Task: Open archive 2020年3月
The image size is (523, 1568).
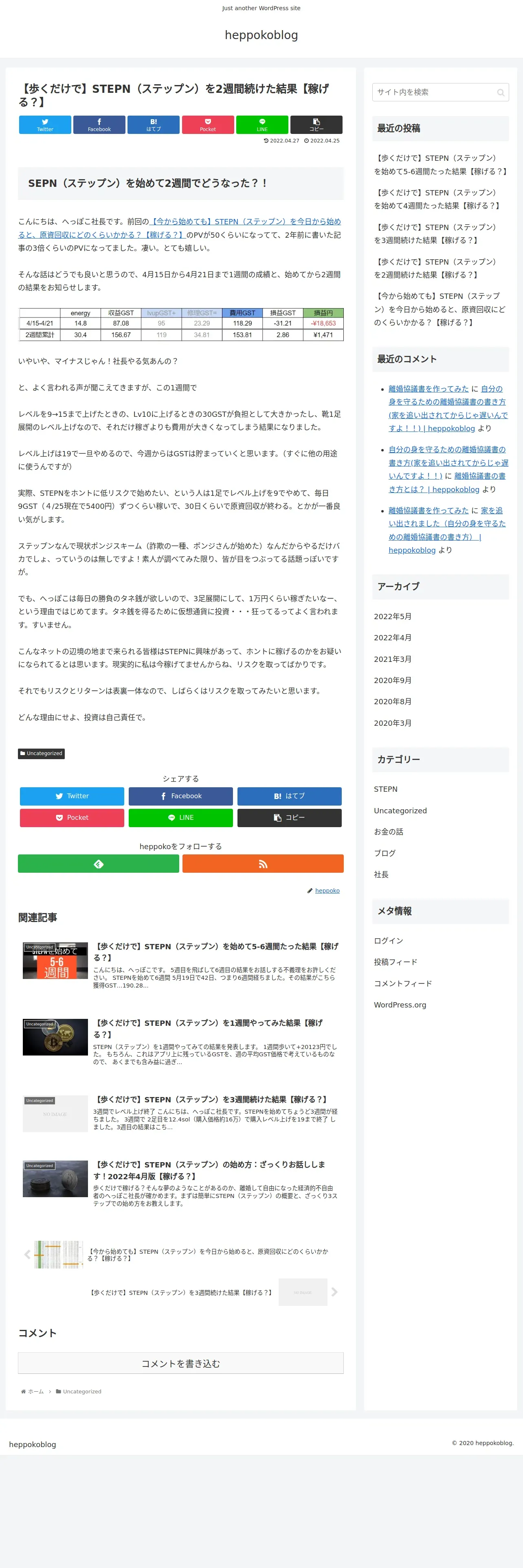Action: tap(393, 723)
